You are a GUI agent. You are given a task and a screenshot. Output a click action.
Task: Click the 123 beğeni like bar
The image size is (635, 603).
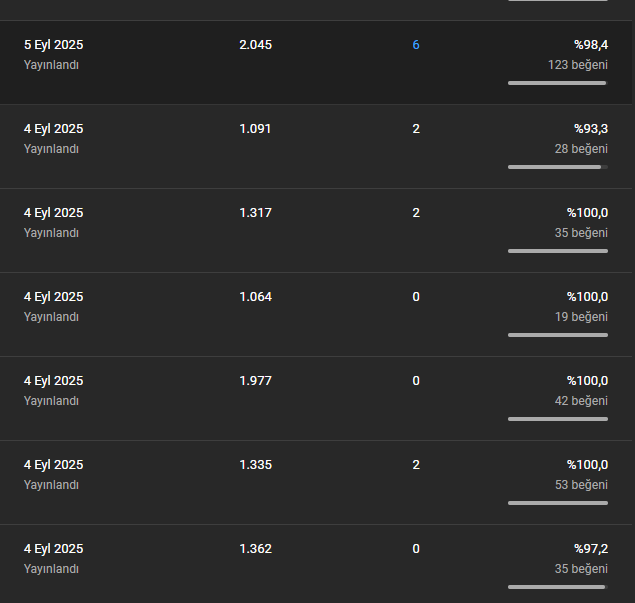pyautogui.click(x=558, y=83)
